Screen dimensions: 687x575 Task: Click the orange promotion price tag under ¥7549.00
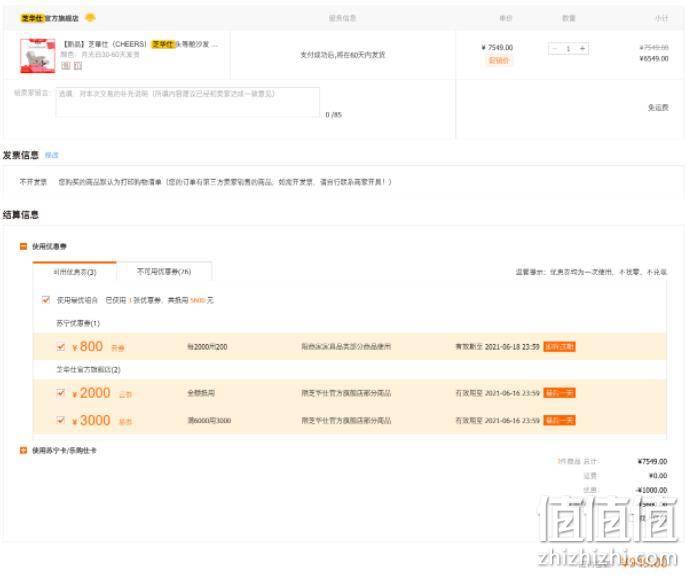499,60
